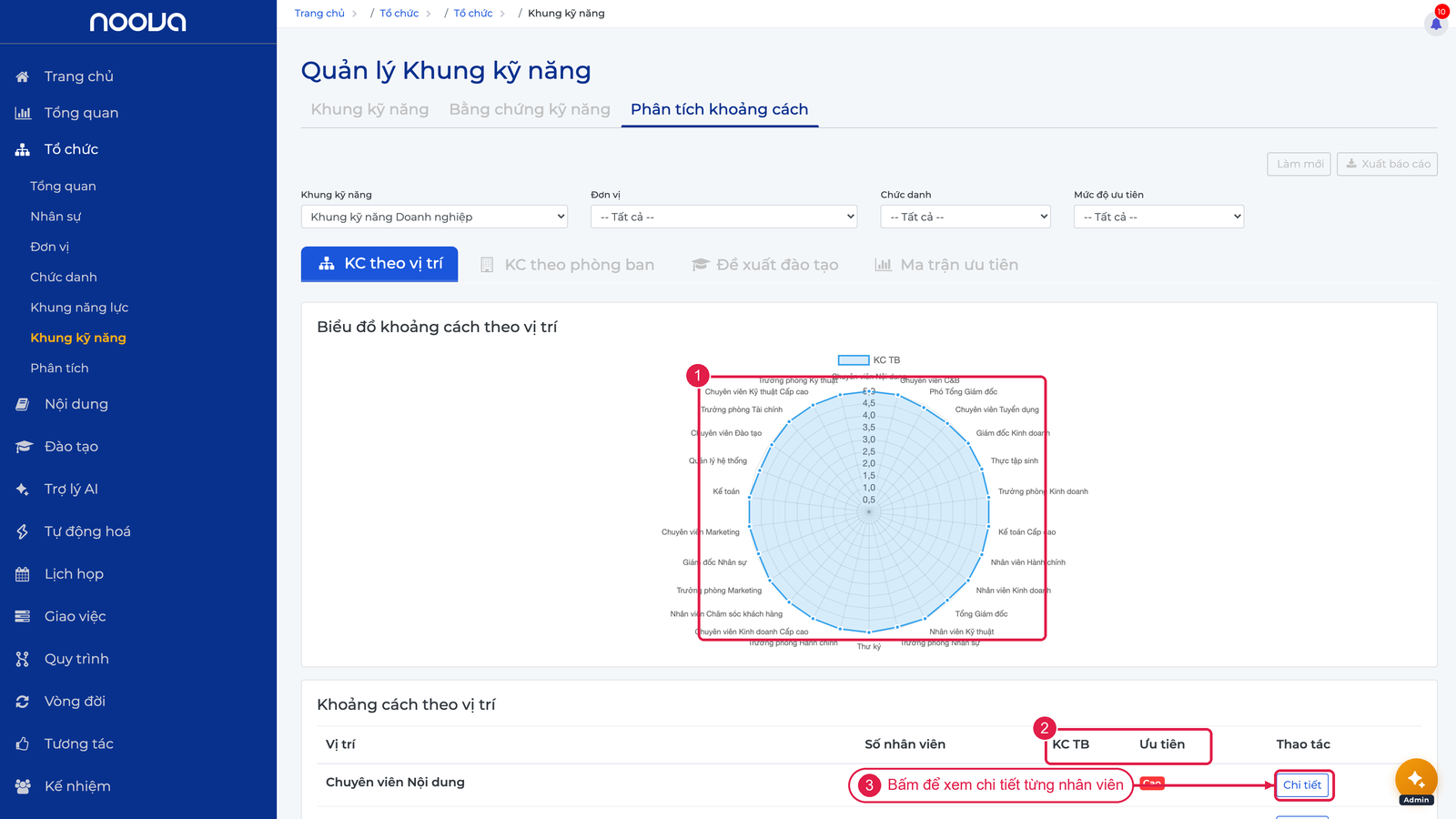Click Chi tiết for Chuyên viên Nội dung
The image size is (1456, 819).
point(1302,785)
